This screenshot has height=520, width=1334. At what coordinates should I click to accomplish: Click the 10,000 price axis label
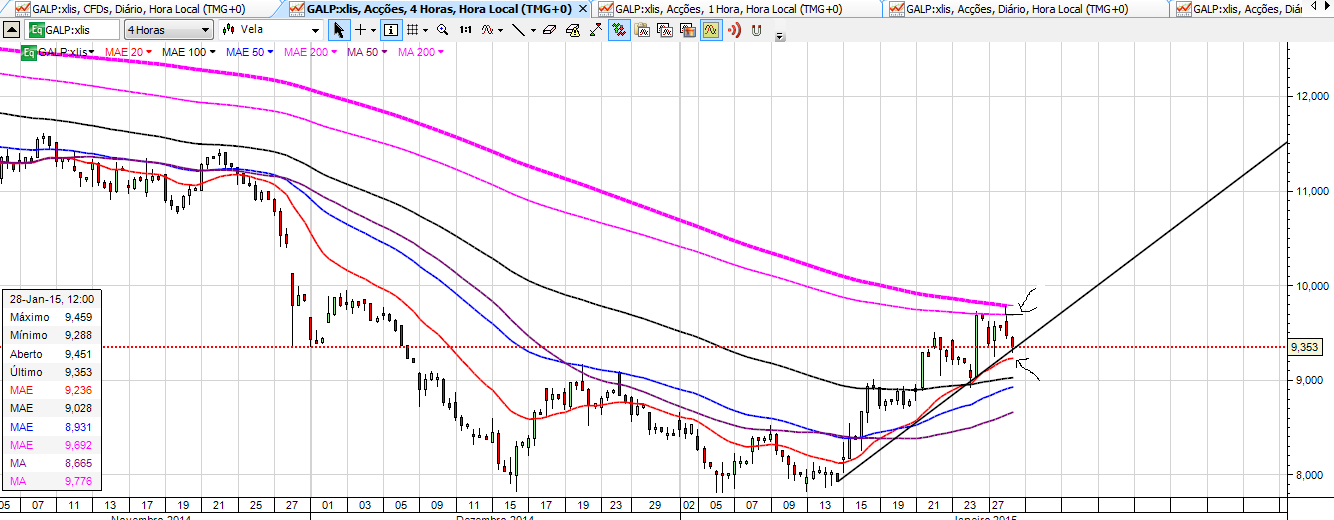pyautogui.click(x=1310, y=285)
